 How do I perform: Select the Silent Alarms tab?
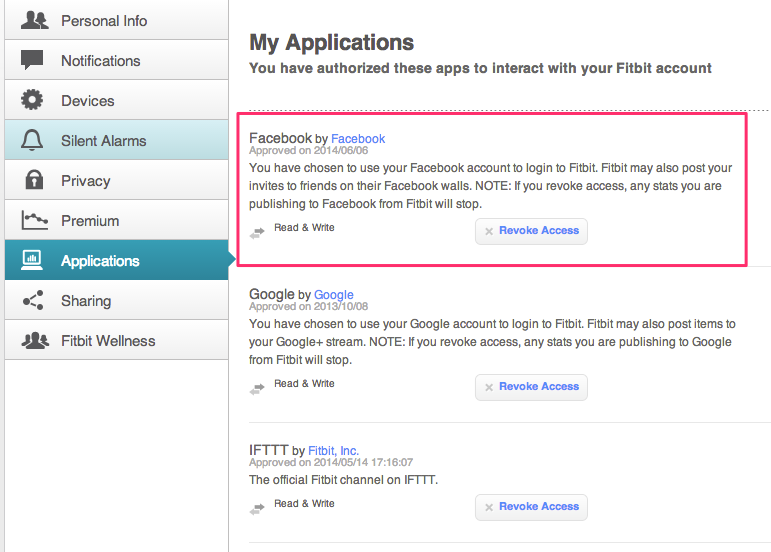click(x=117, y=140)
